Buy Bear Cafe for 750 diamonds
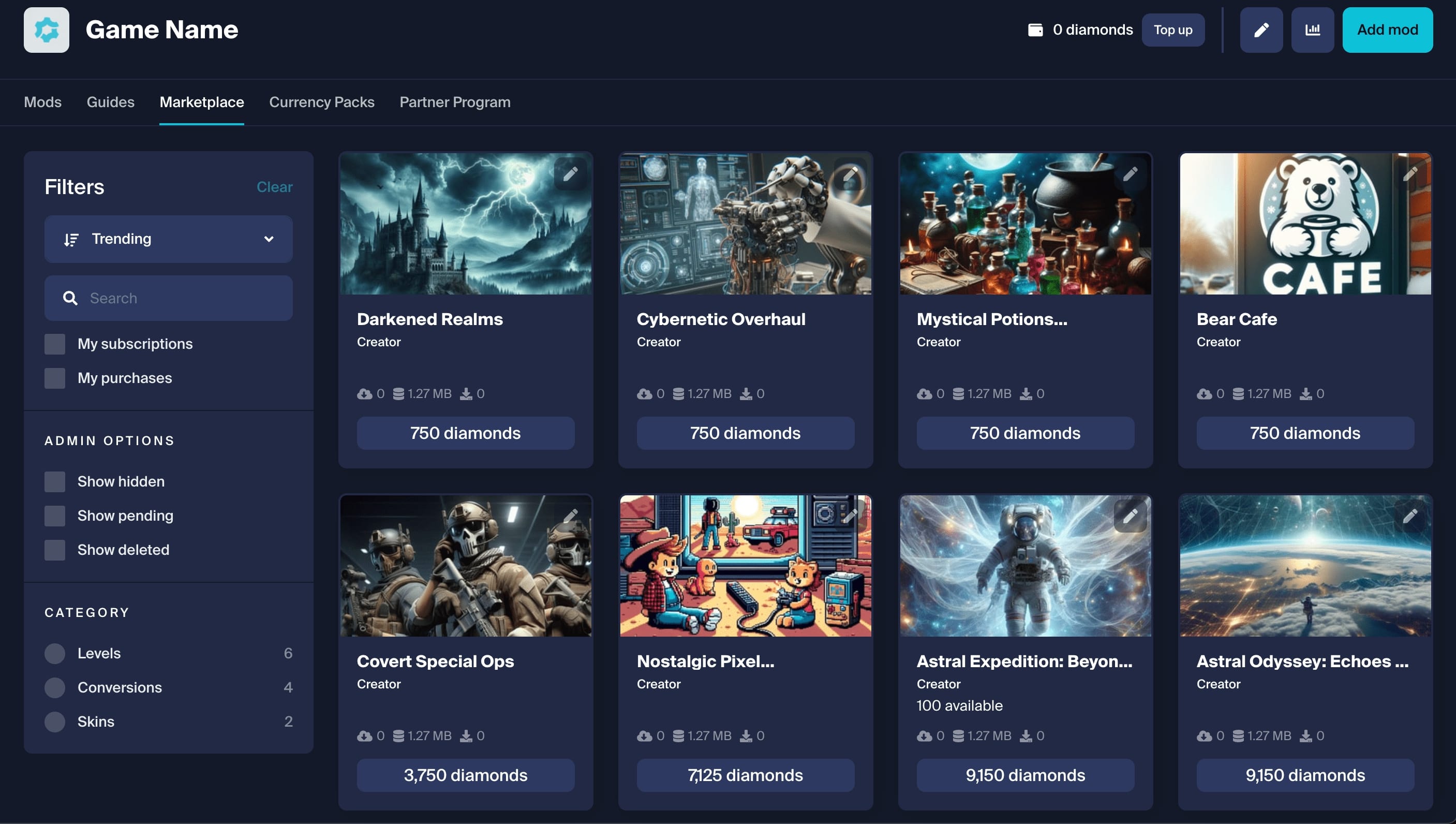The image size is (1456, 824). (1305, 434)
